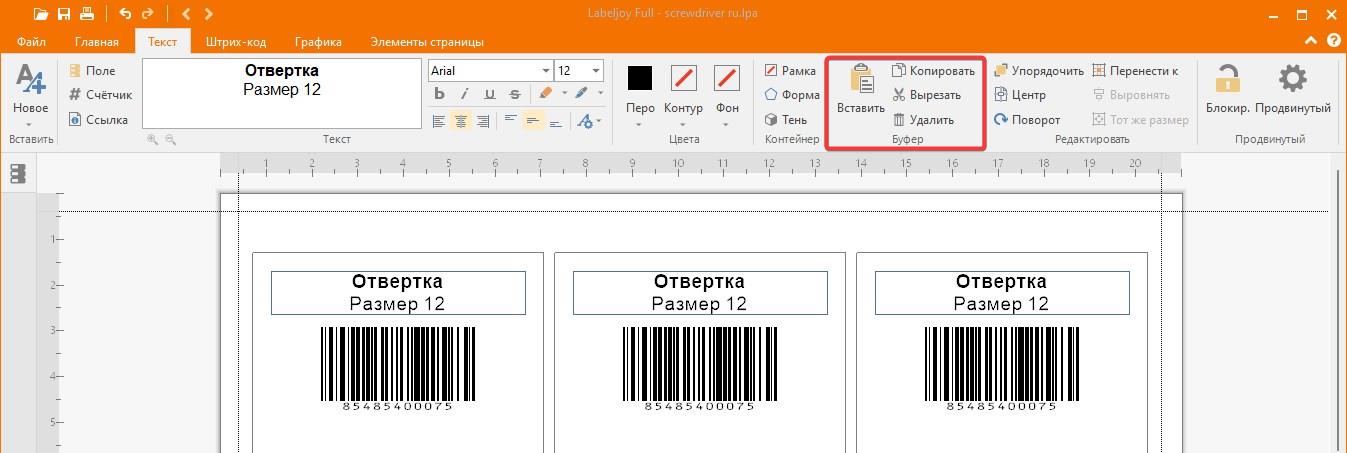1347x453 pixels.
Task: Cut the selection with Вырезать
Action: [x=927, y=95]
